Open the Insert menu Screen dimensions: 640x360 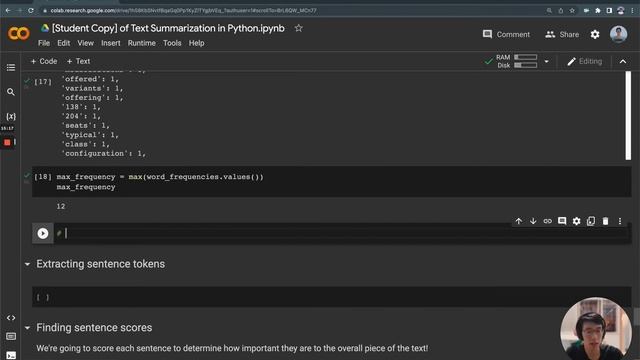point(111,43)
